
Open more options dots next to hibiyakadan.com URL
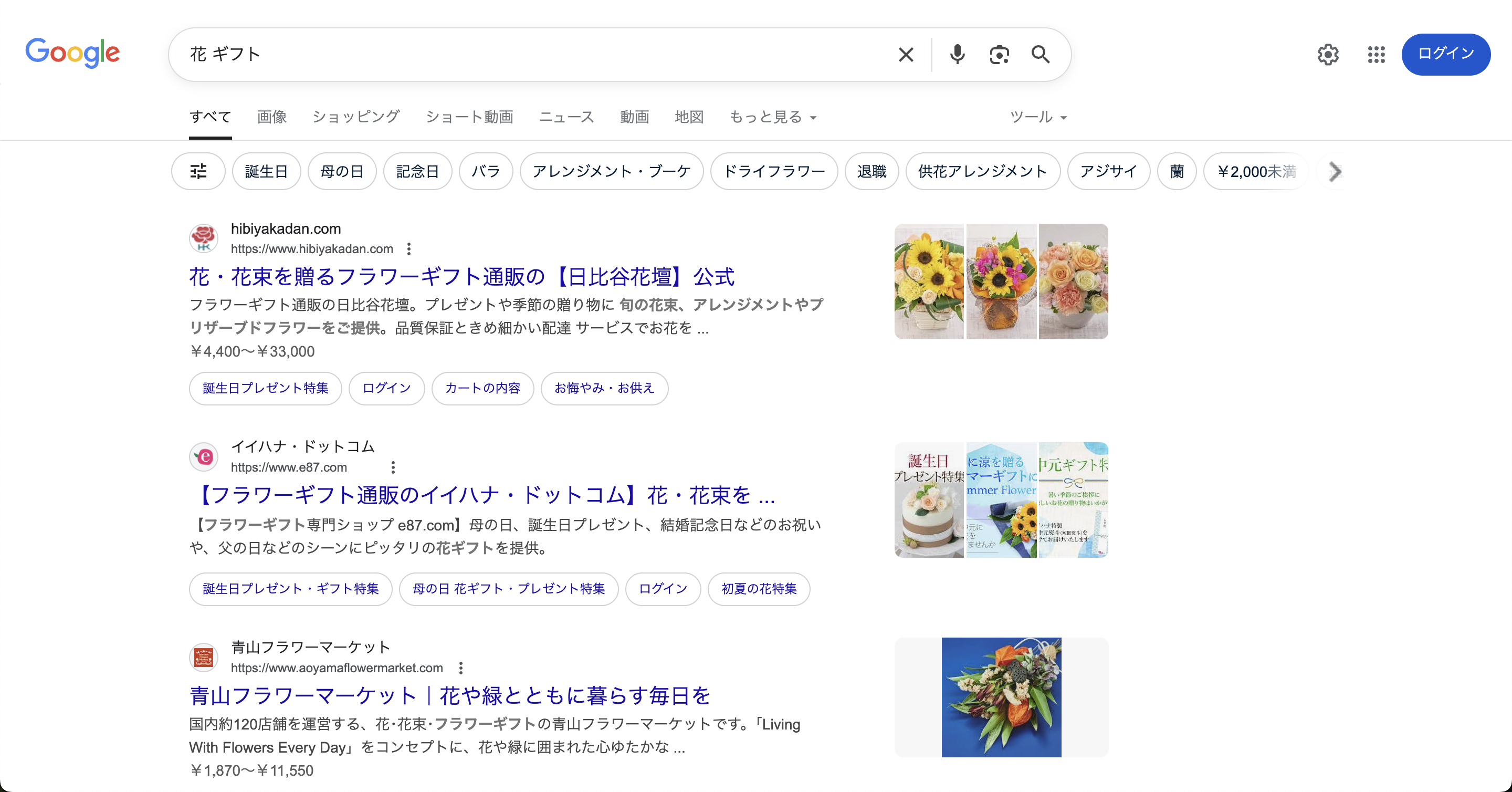click(408, 249)
